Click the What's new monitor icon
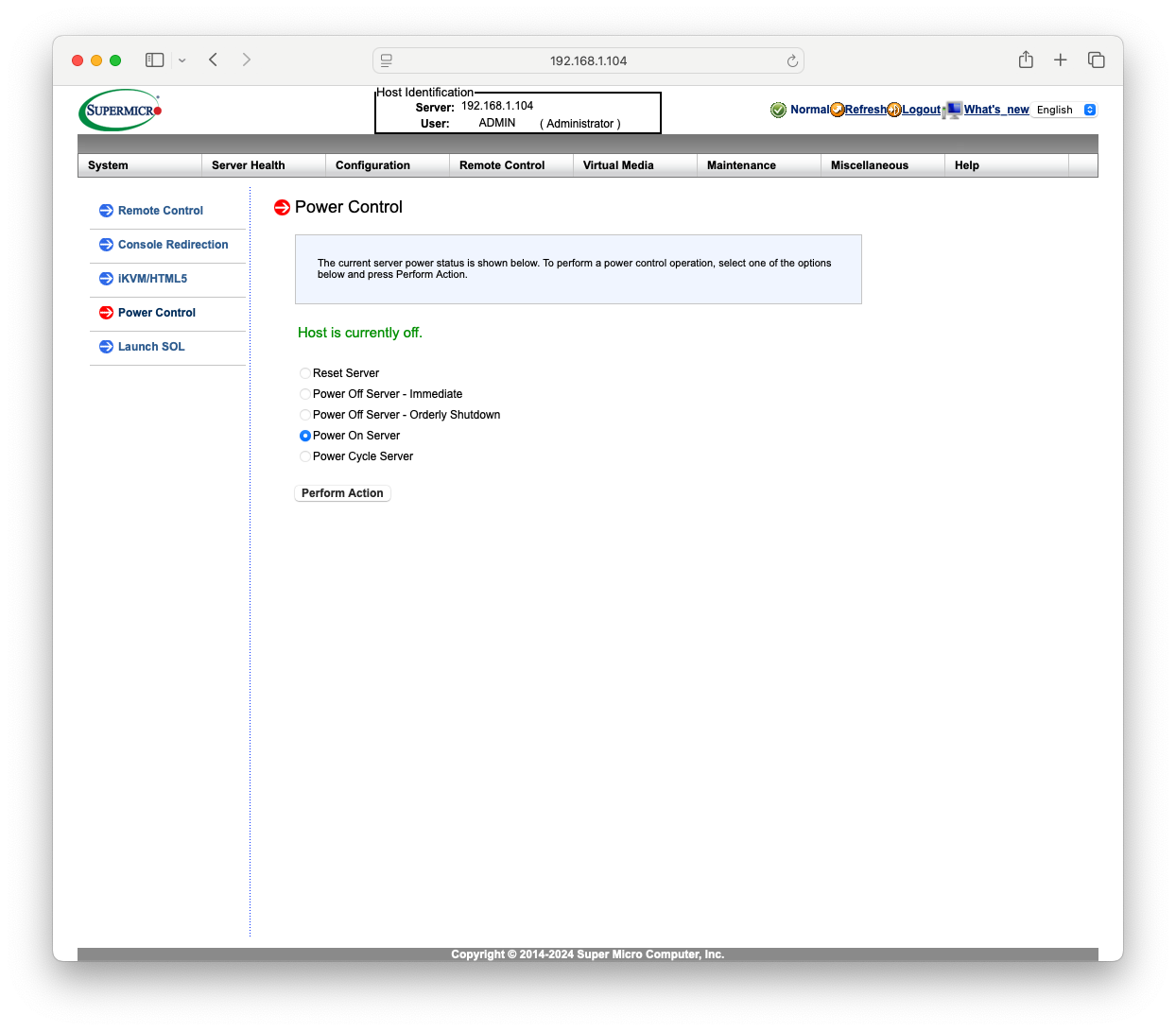Screen dimensions: 1176x1031 click(x=953, y=111)
